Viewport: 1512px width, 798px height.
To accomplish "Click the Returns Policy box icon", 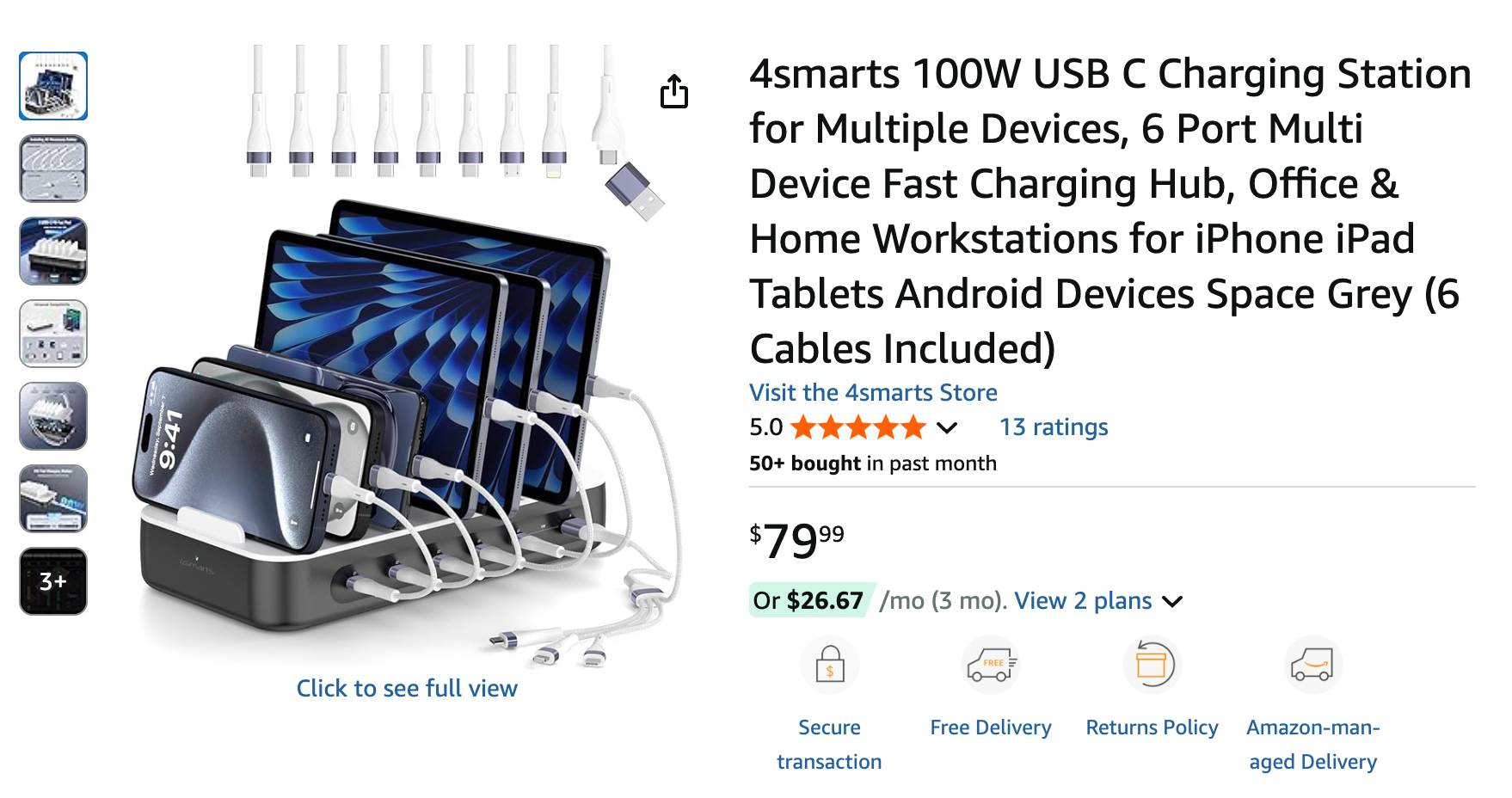I will coord(1152,665).
